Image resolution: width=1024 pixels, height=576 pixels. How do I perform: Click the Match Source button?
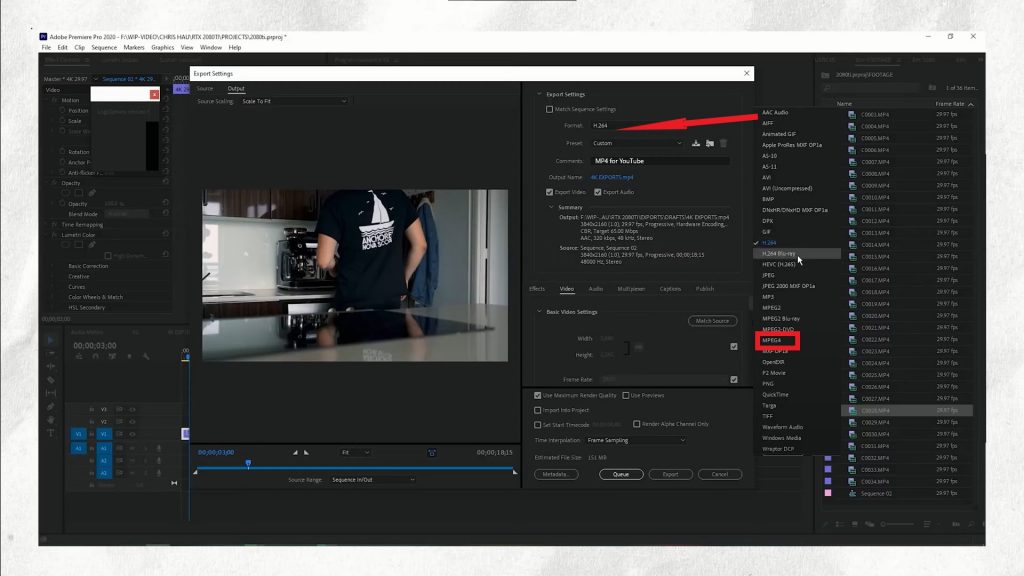click(x=712, y=321)
